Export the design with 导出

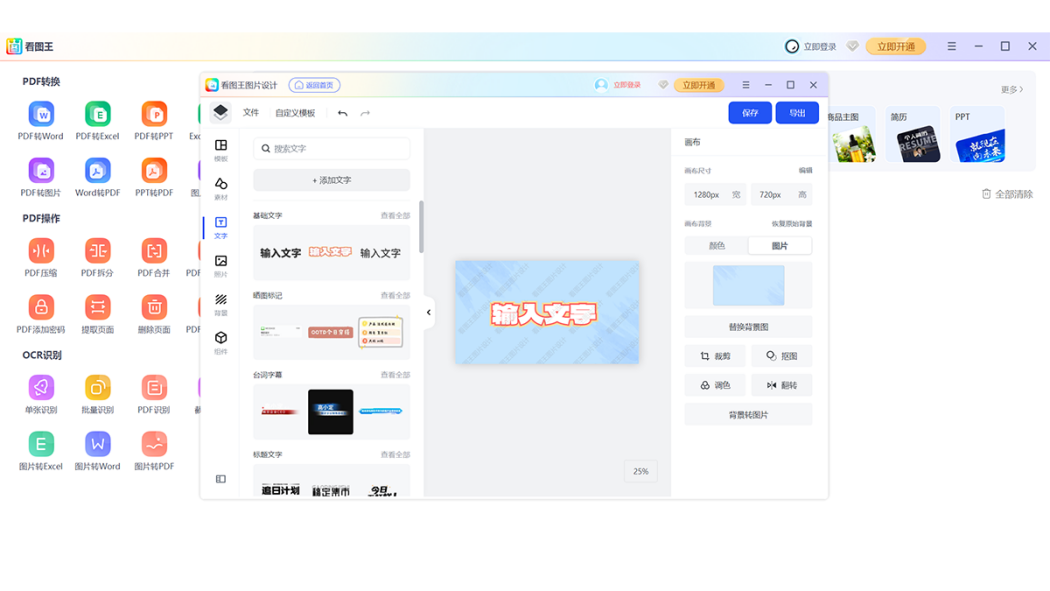pos(797,113)
